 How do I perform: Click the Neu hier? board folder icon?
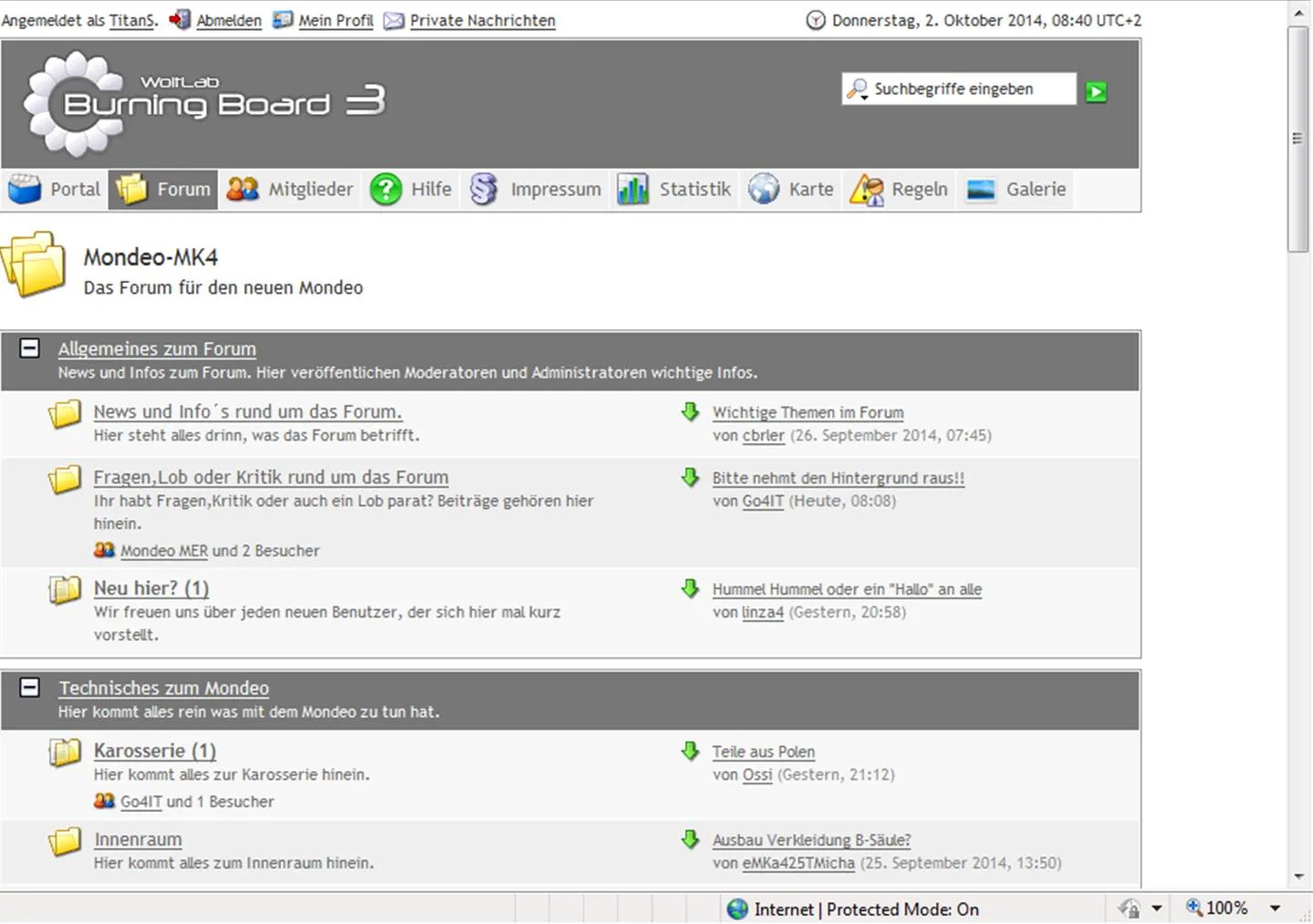click(65, 590)
